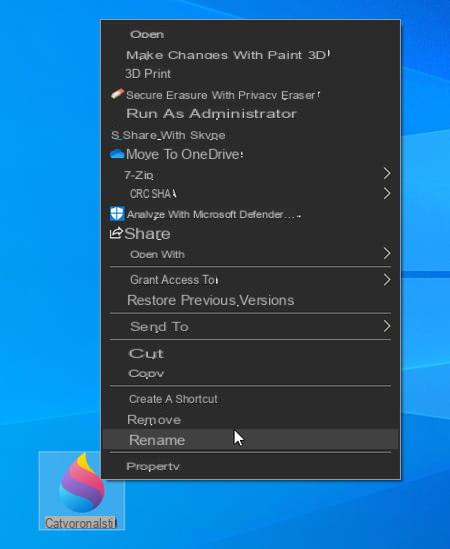Image resolution: width=450 pixels, height=549 pixels.
Task: Click the Share arrow icon
Action: coord(116,233)
